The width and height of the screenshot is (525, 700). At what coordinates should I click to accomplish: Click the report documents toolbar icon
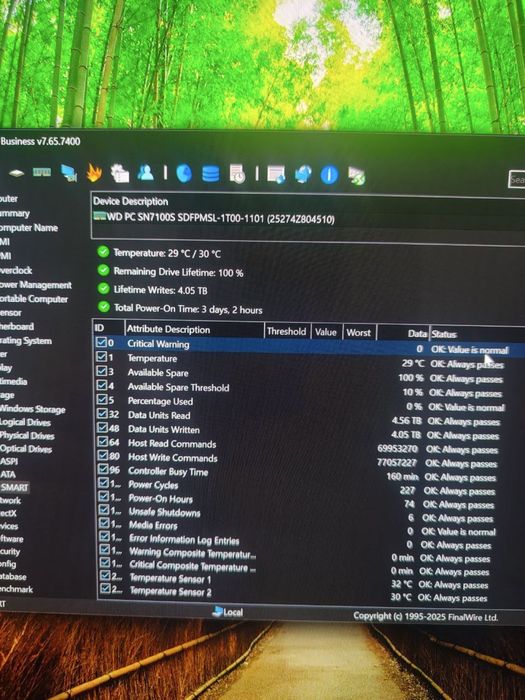(120, 173)
